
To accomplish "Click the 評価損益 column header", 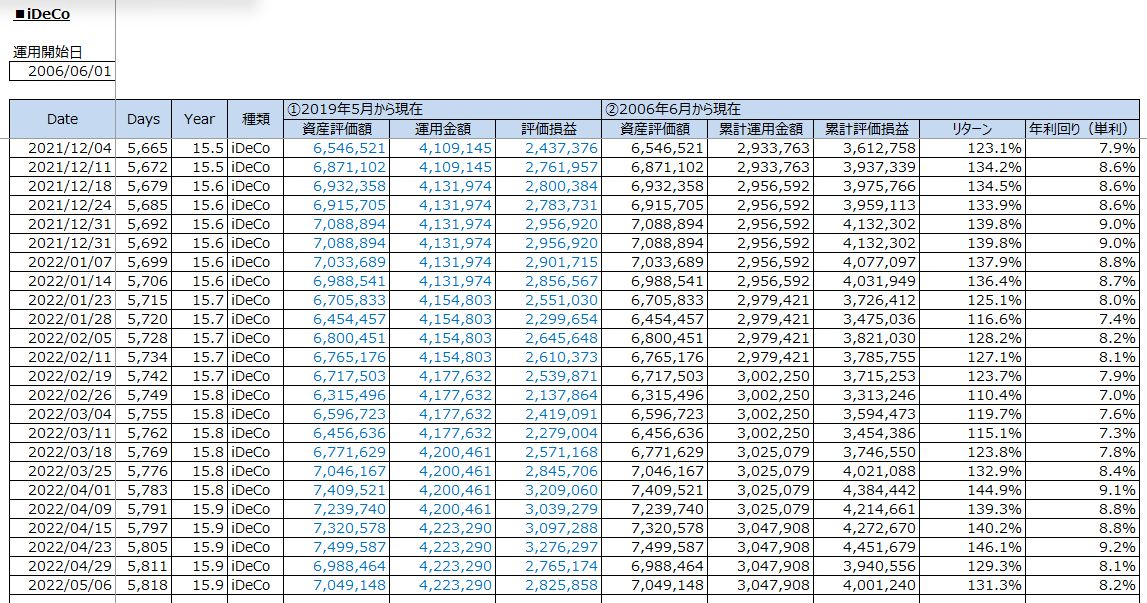I will click(548, 129).
